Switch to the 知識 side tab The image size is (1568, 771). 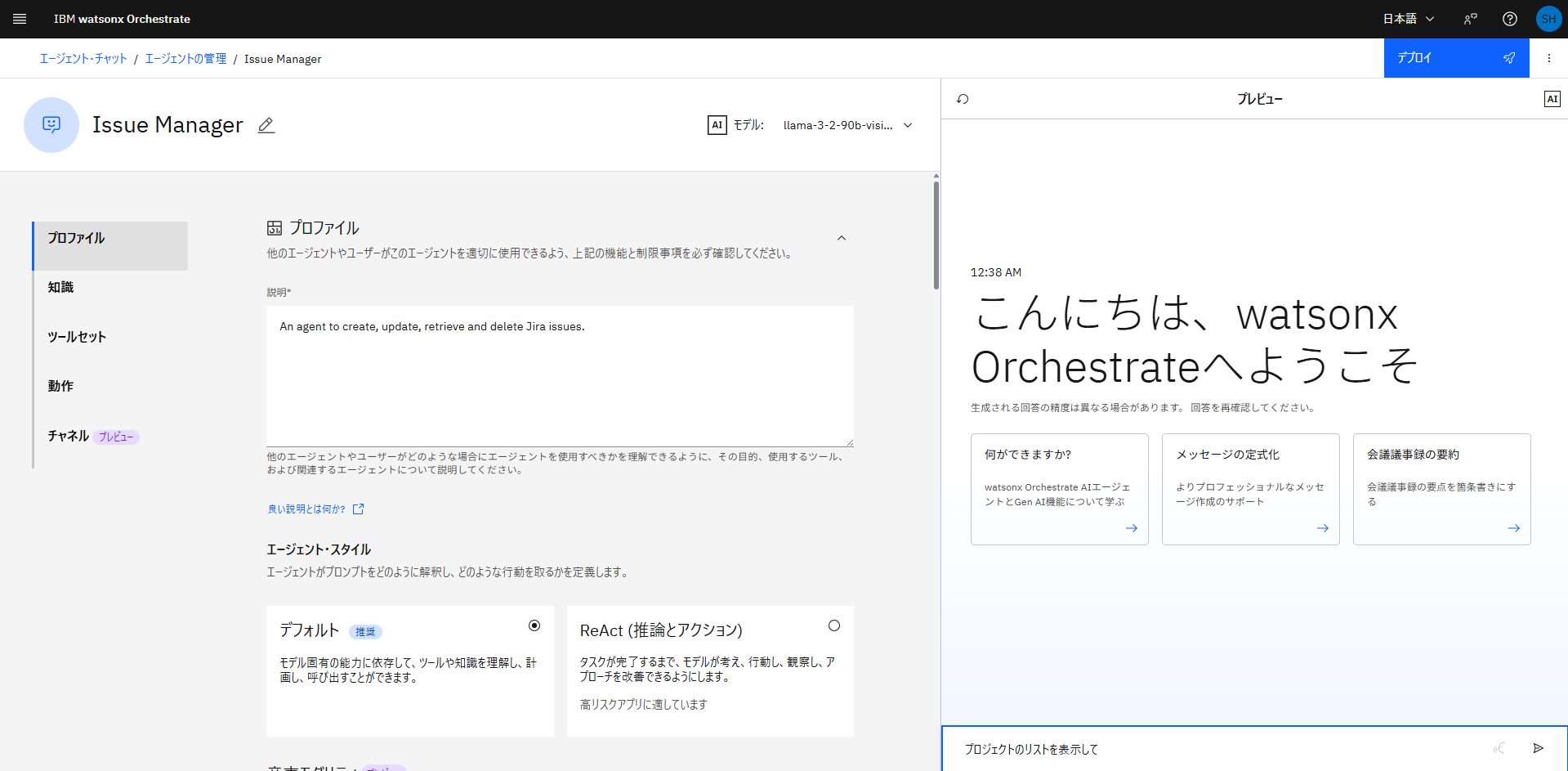pos(61,287)
